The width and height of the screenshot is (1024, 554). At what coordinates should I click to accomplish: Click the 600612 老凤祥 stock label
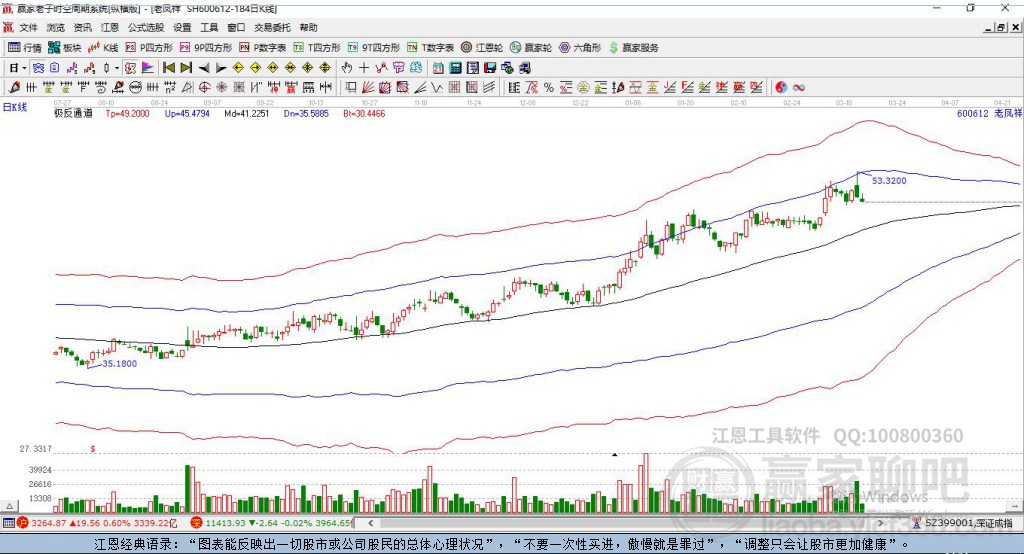[989, 114]
